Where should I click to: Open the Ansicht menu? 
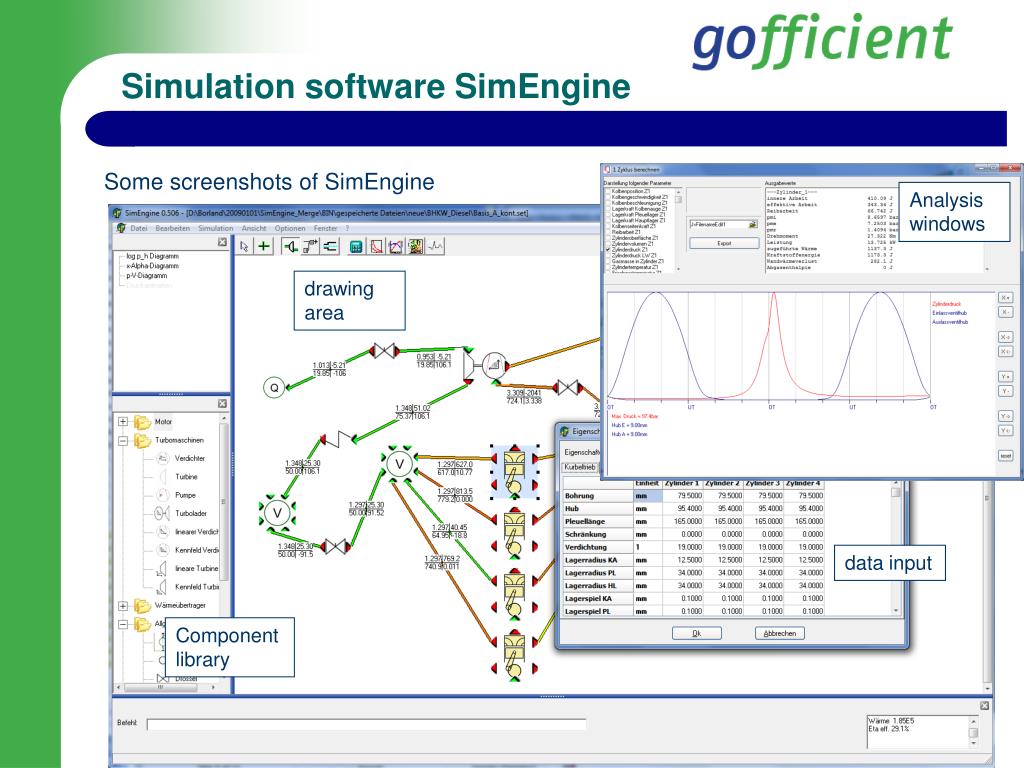point(254,229)
